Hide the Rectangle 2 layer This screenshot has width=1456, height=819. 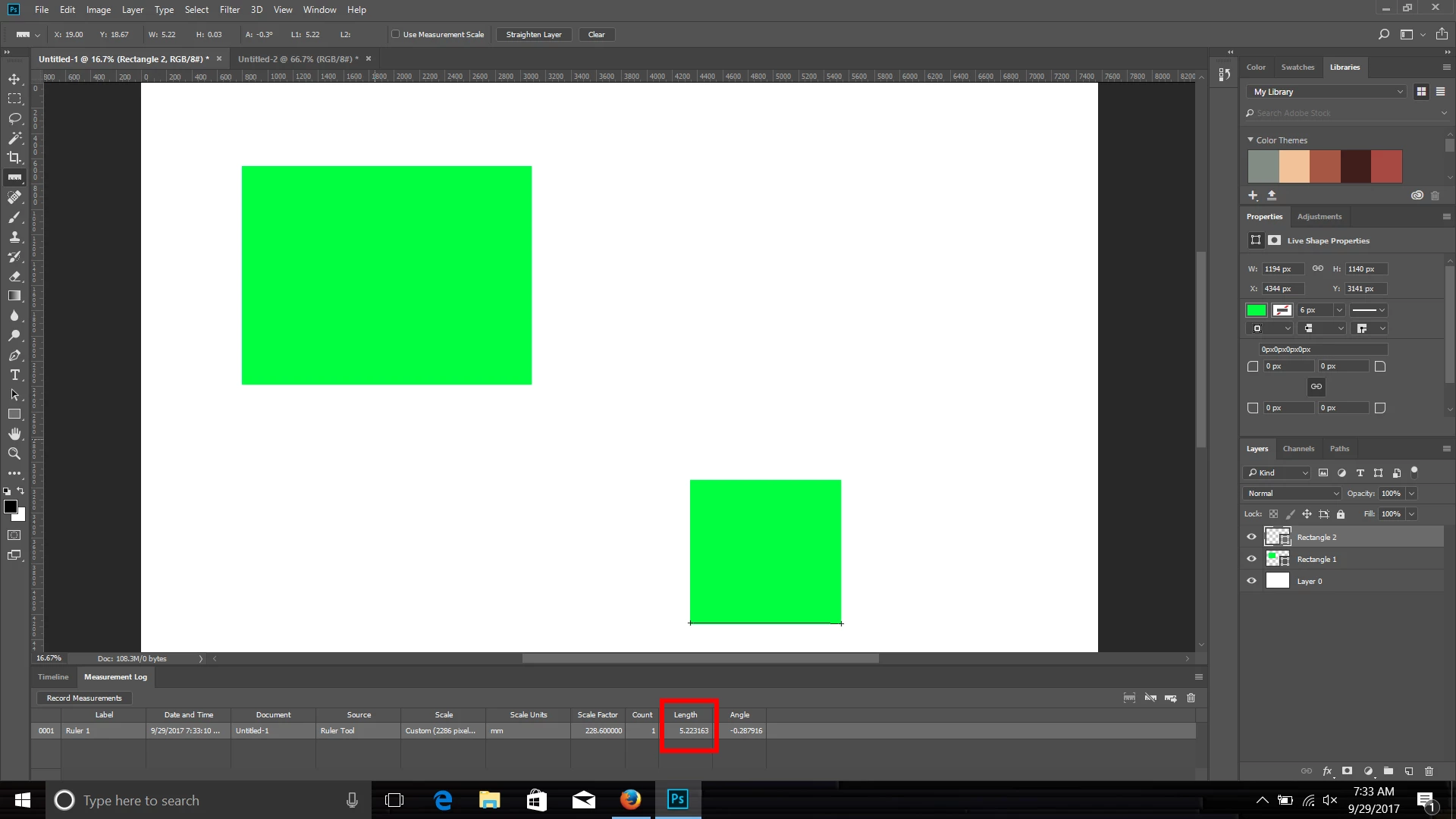(1251, 537)
